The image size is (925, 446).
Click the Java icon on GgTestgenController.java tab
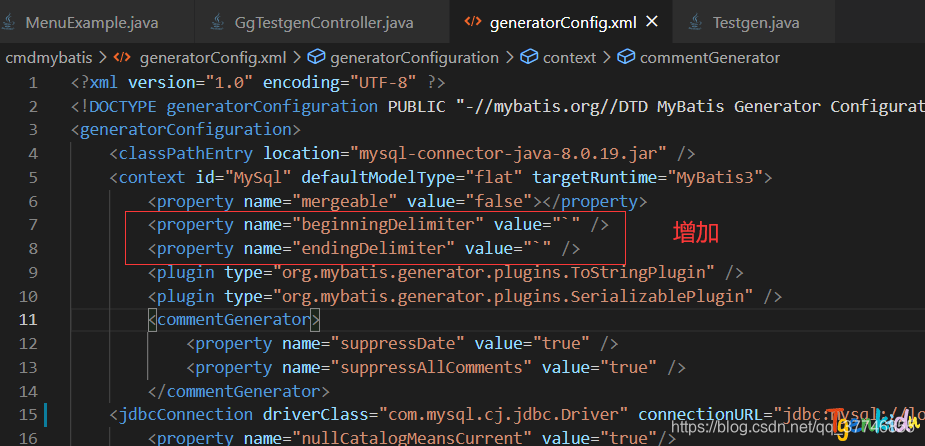218,23
